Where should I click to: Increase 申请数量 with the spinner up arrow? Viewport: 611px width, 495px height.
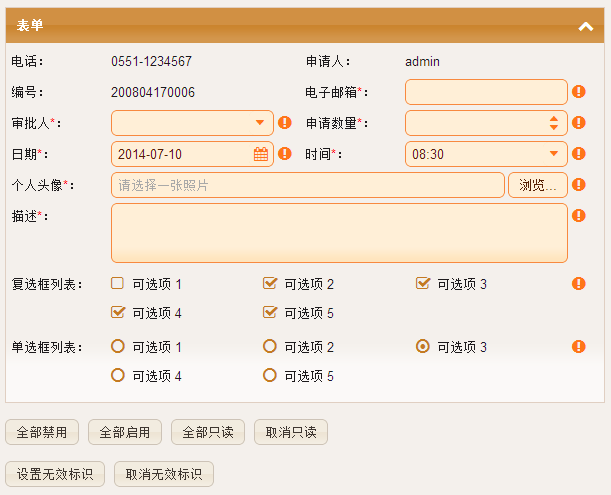pyautogui.click(x=554, y=118)
